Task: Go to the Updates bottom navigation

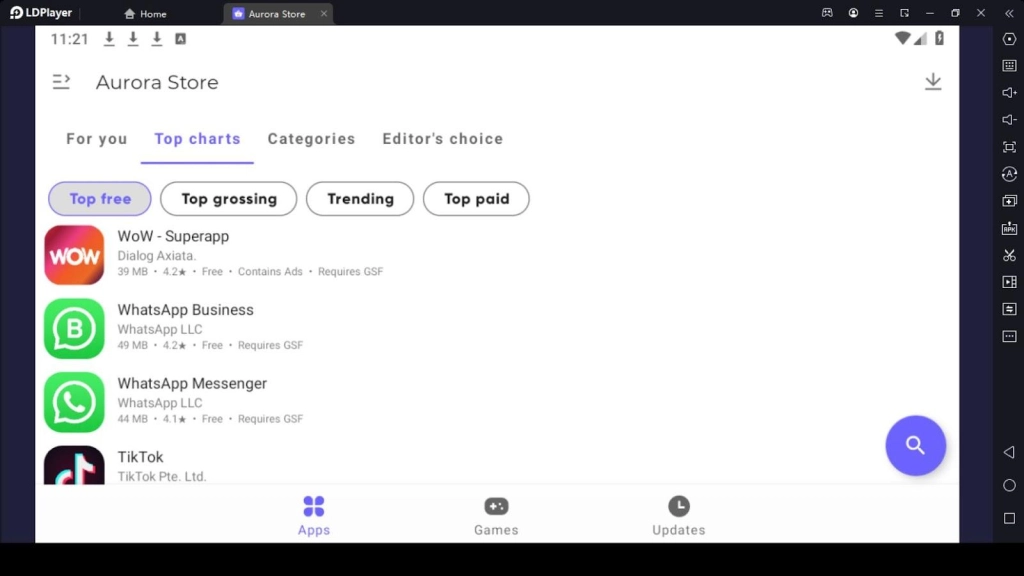Action: click(x=678, y=516)
